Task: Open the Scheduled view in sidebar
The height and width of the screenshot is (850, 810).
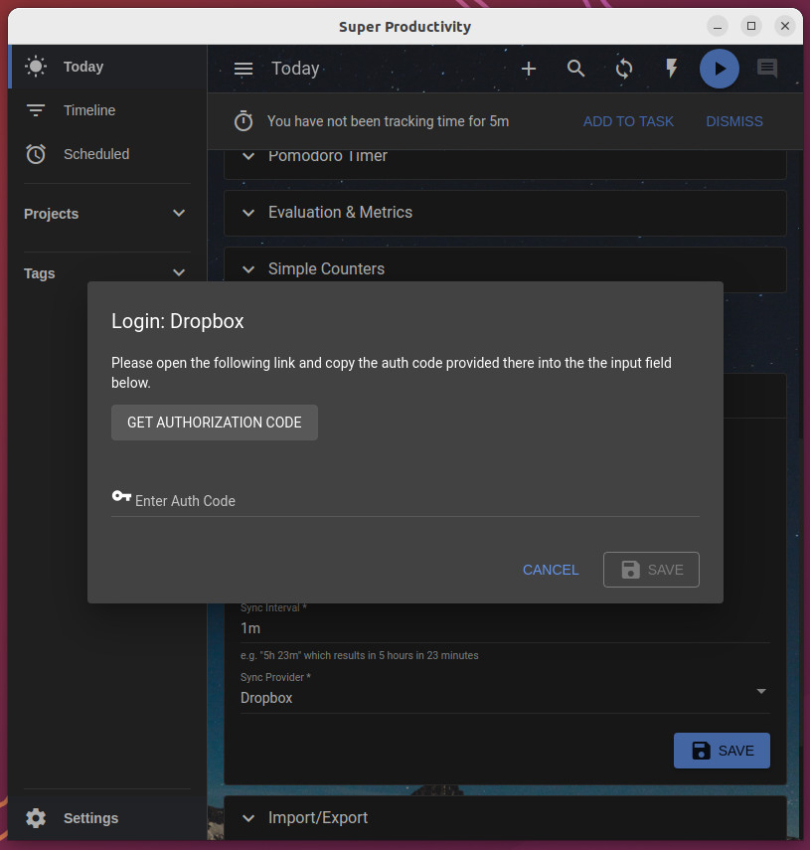Action: click(96, 154)
